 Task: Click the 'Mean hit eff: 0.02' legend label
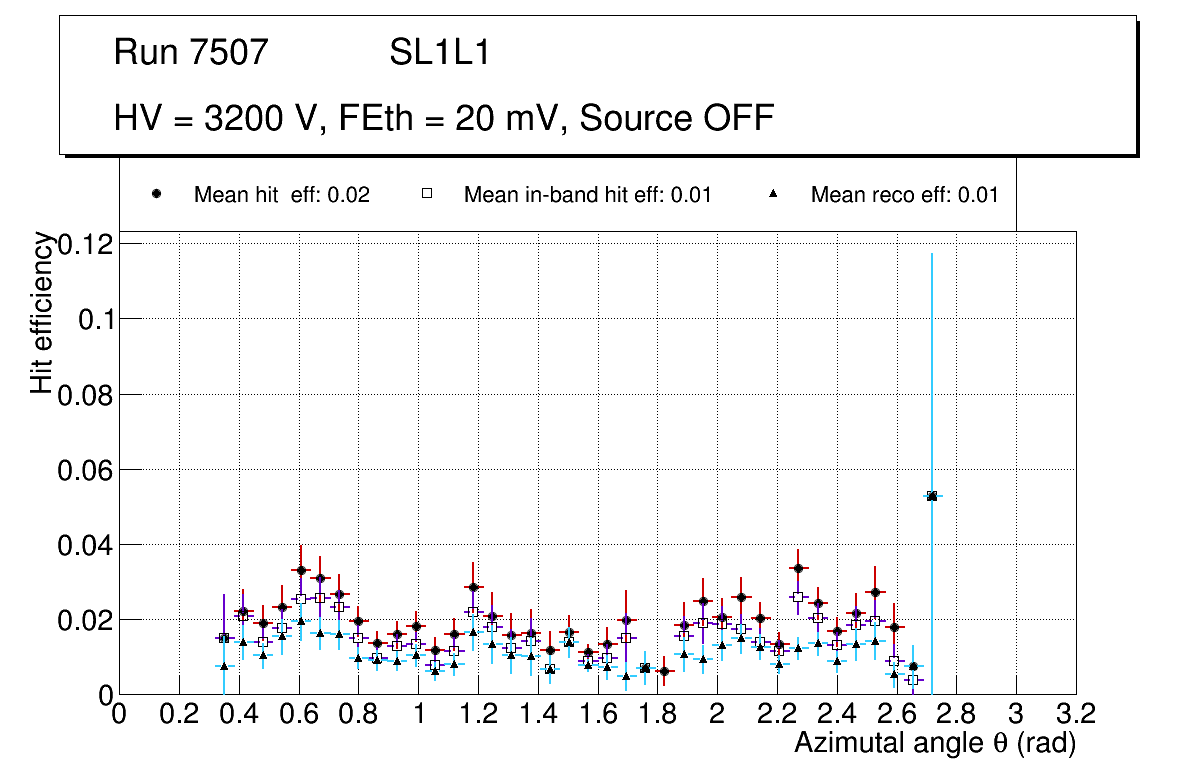click(281, 195)
